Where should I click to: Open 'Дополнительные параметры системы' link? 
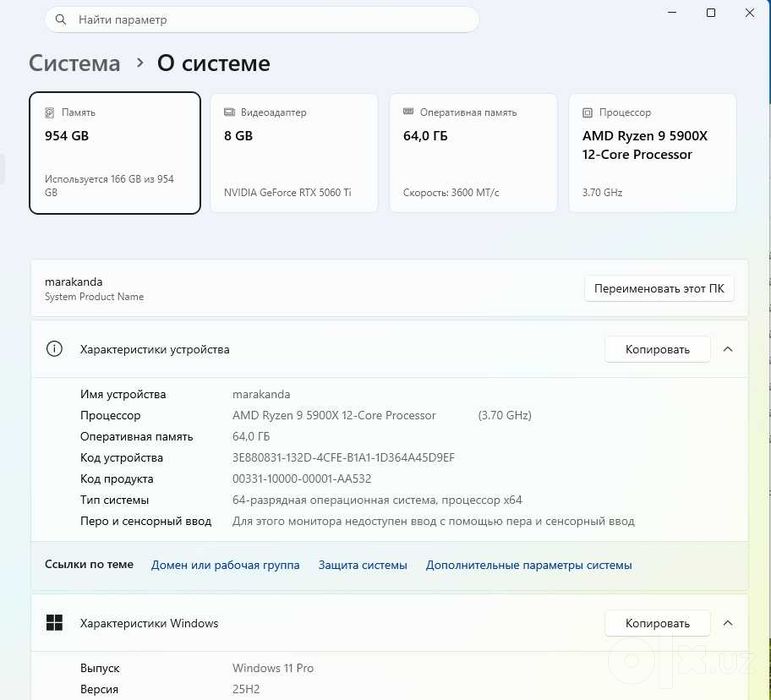(x=529, y=565)
